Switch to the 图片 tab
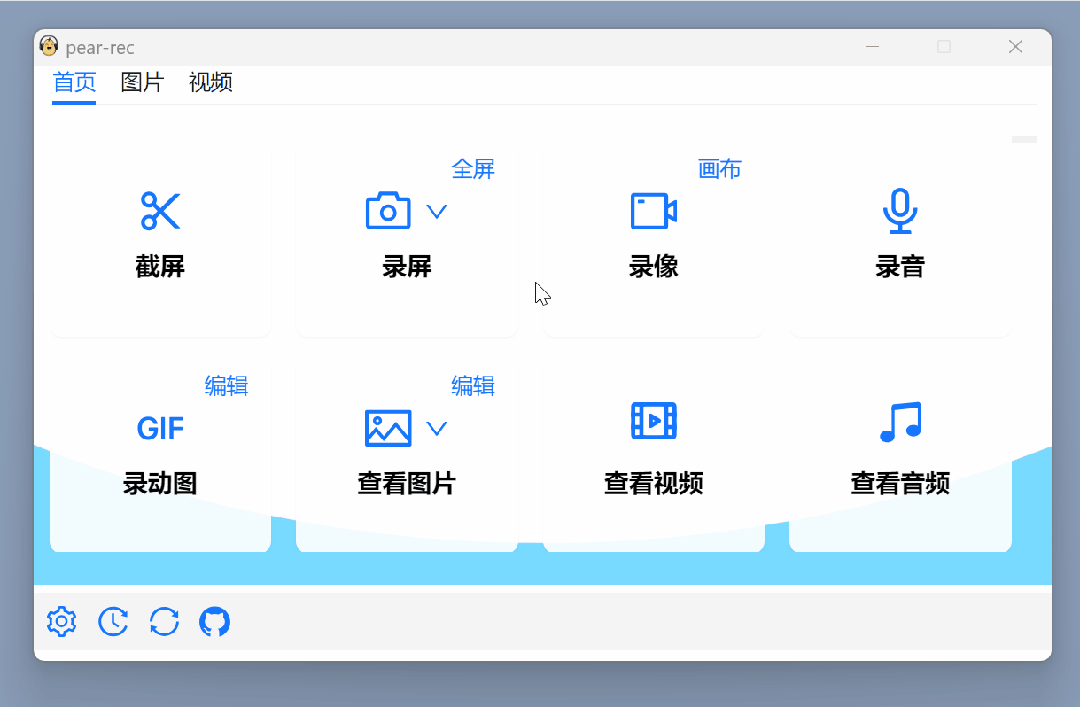 141,83
